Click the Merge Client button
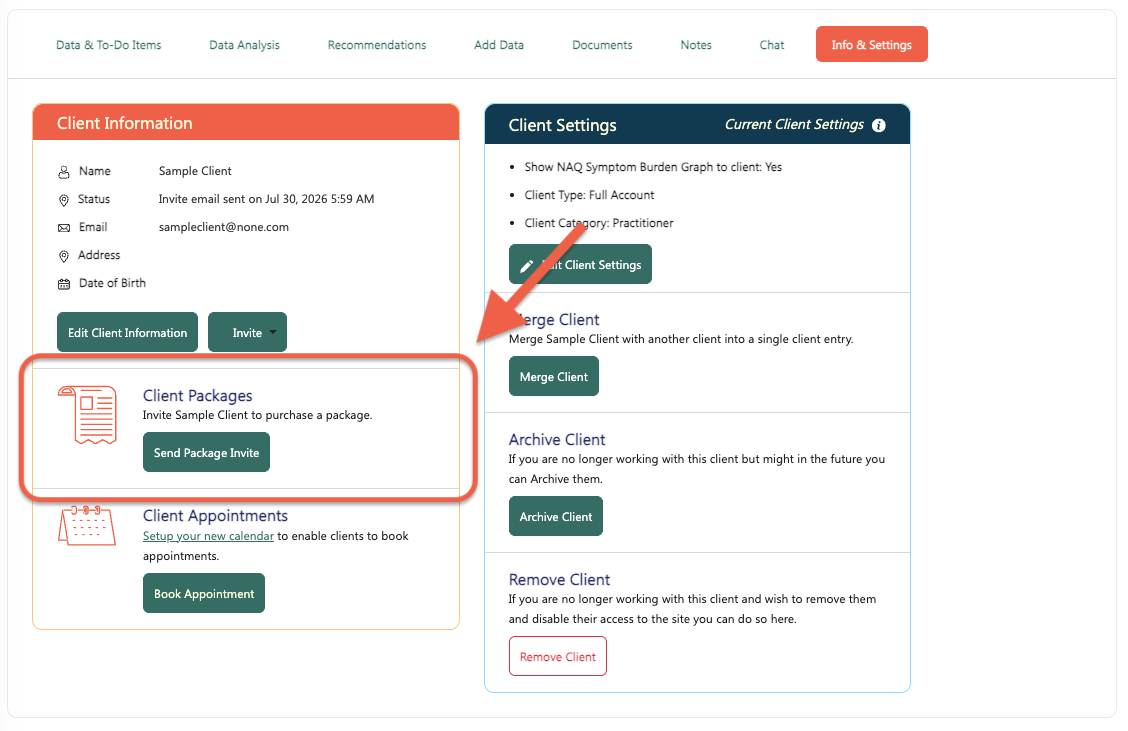Screen dimensions: 1128x731 pyautogui.click(x=554, y=376)
